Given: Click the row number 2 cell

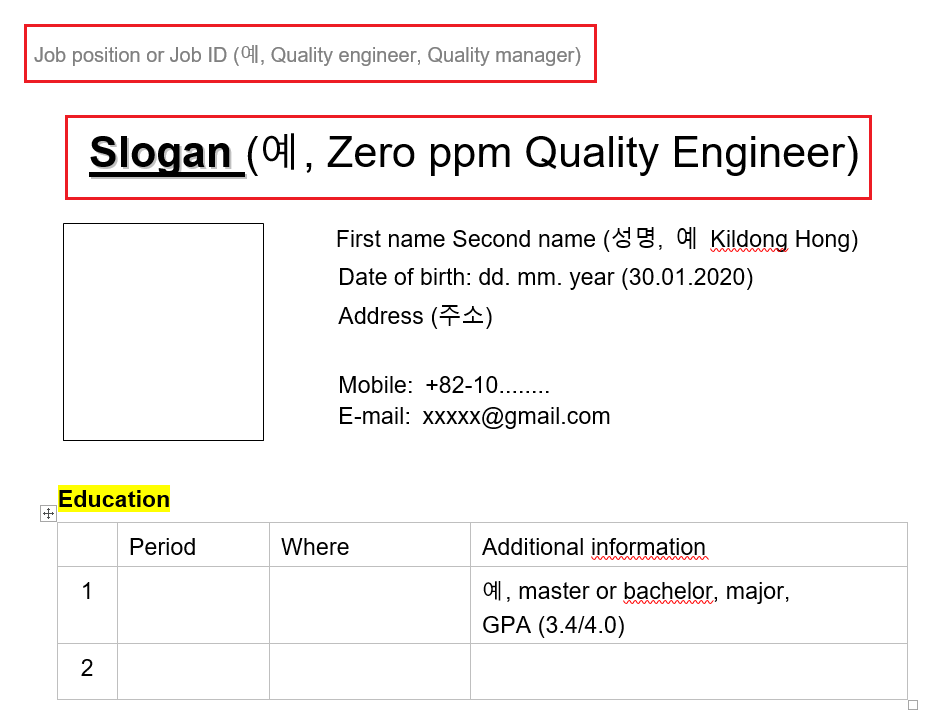Looking at the screenshot, I should click(87, 671).
